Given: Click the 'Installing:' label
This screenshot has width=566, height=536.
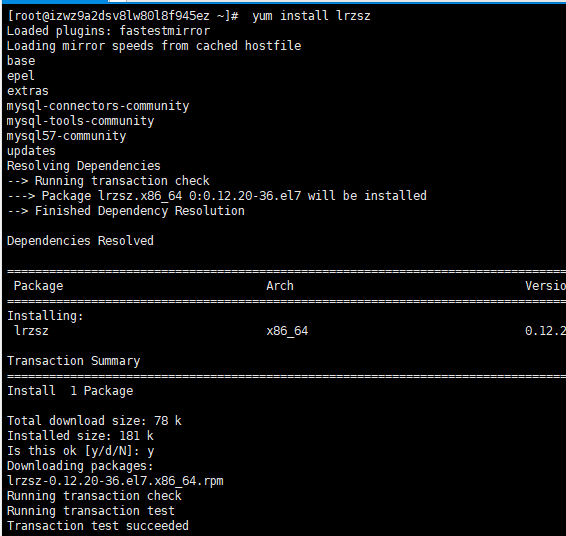Looking at the screenshot, I should tap(45, 316).
